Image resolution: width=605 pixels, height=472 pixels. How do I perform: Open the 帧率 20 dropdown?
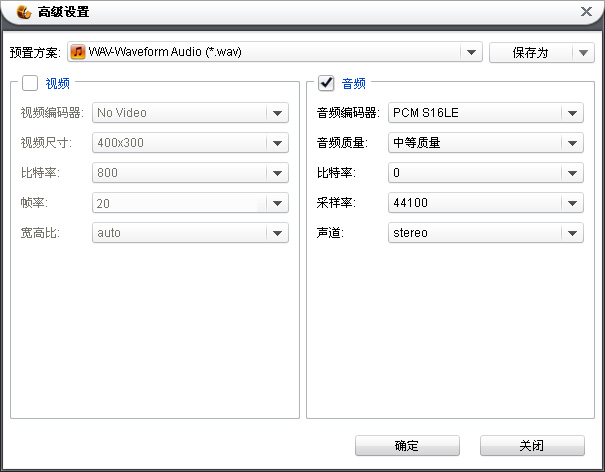point(190,203)
